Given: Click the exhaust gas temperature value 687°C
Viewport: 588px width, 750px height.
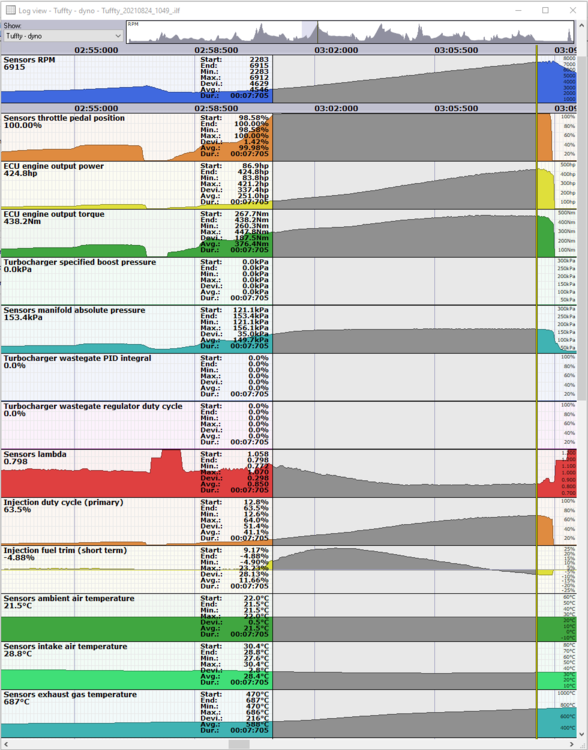Looking at the screenshot, I should tap(16, 702).
